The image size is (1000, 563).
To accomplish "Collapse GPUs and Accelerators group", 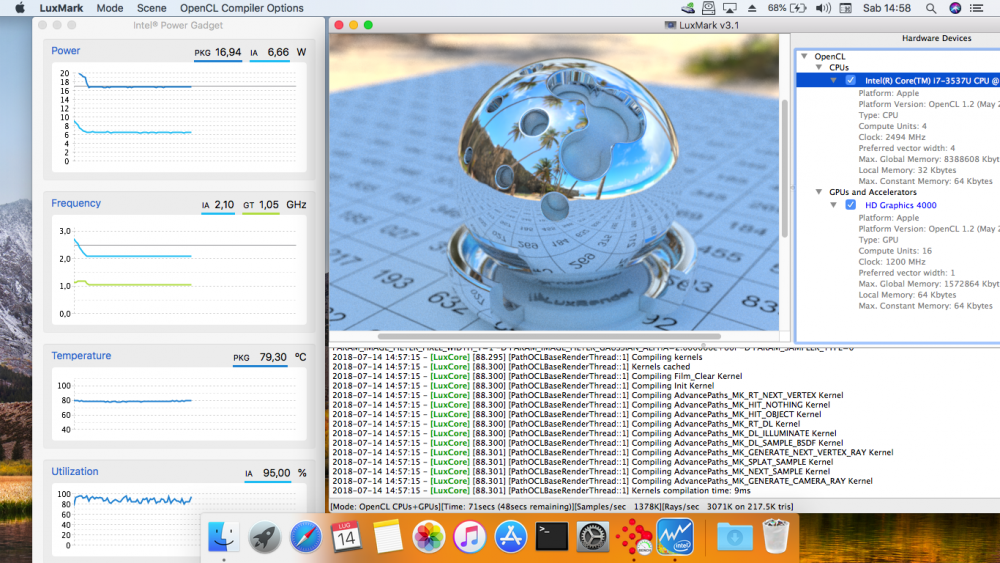I will point(819,192).
